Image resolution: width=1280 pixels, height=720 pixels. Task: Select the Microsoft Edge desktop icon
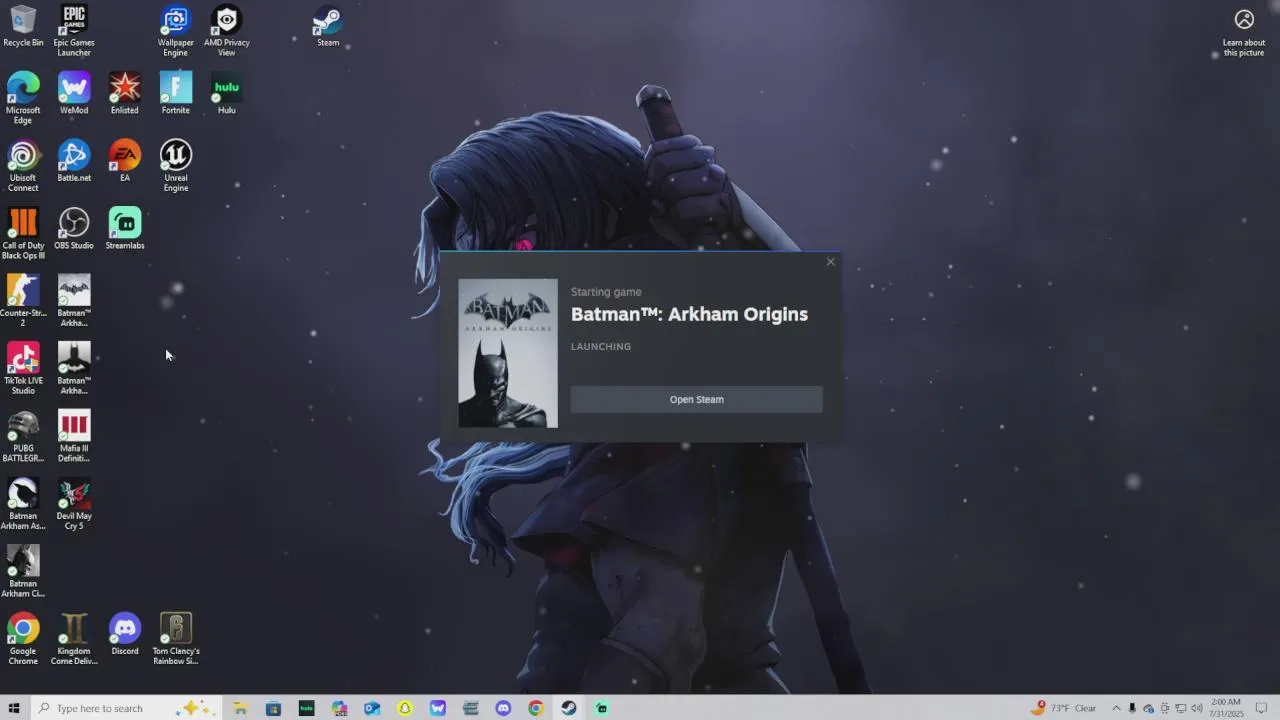tap(23, 98)
